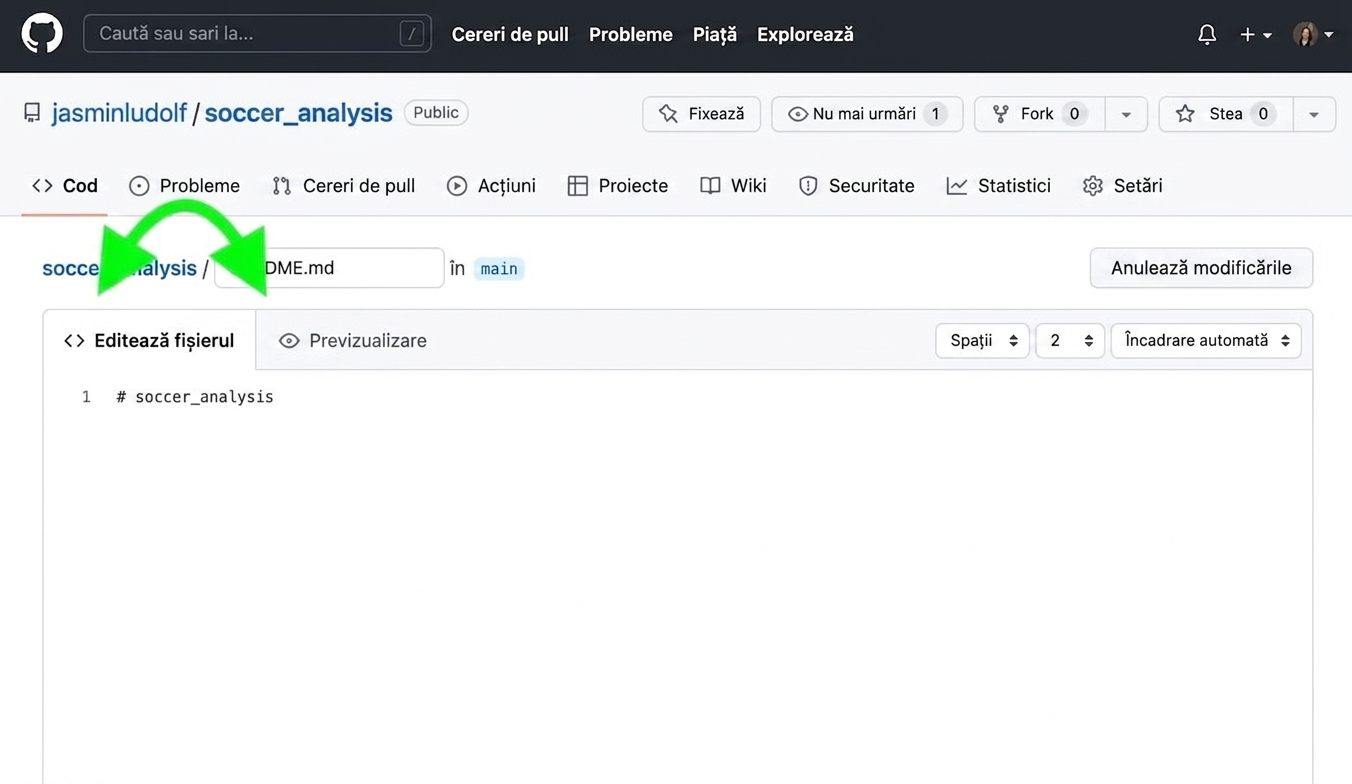Screen dimensions: 1352x784
Task: Open 'Probleme' in the top navigation bar
Action: click(631, 34)
